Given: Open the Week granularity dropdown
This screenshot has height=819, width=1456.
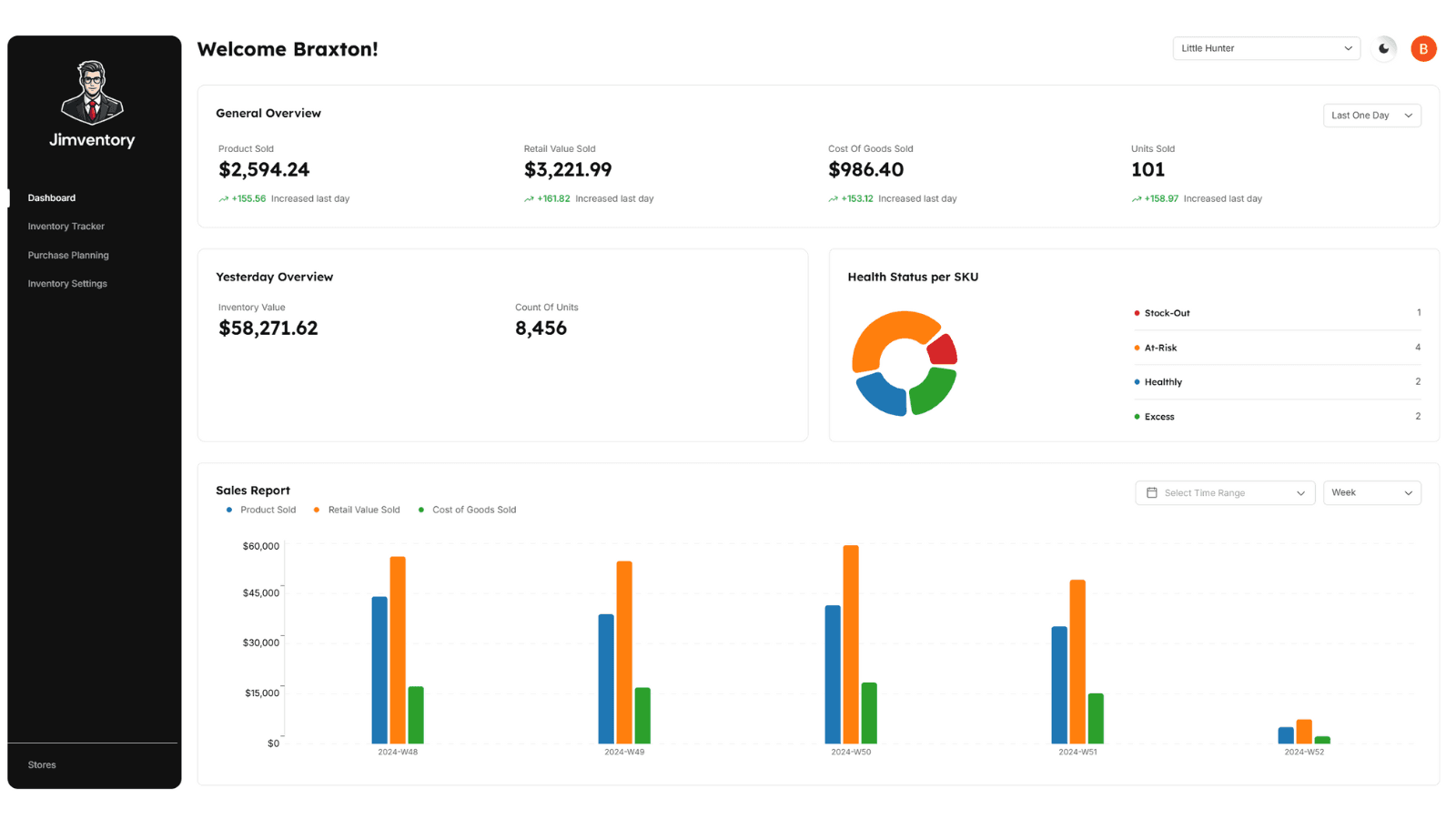Looking at the screenshot, I should click(x=1371, y=492).
